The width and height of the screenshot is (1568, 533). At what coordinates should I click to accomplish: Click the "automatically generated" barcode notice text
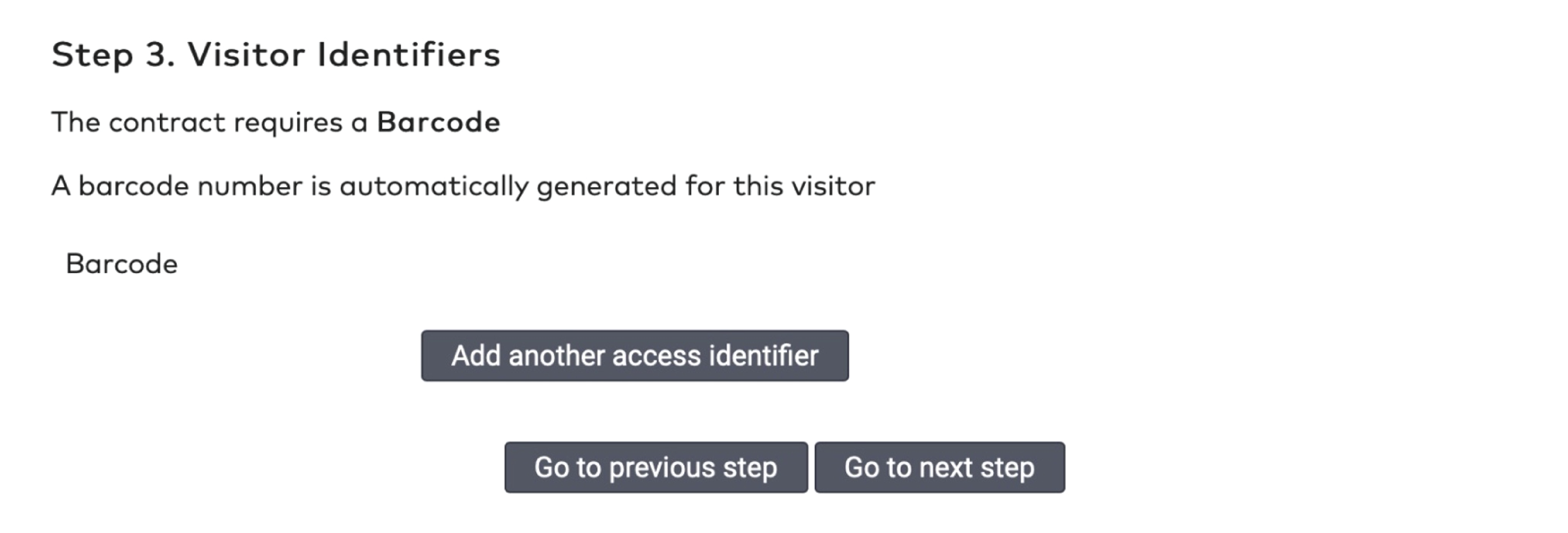click(463, 186)
